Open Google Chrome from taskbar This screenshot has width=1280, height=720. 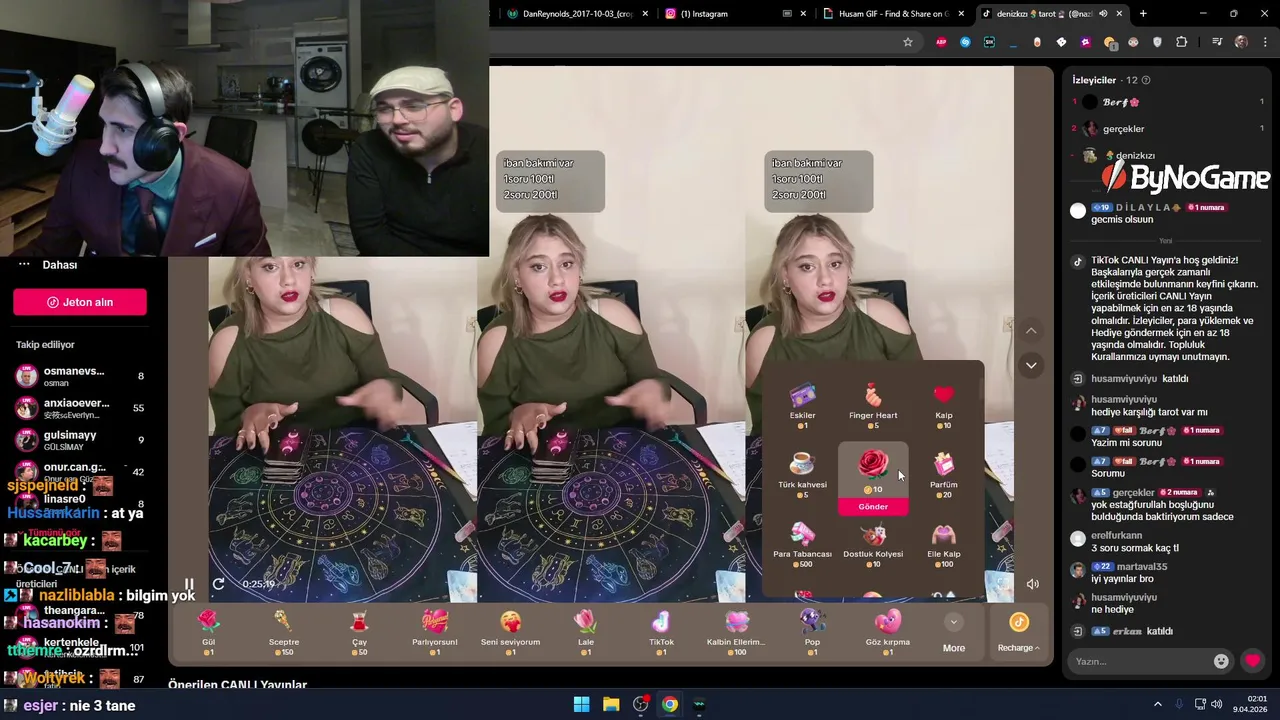coord(670,704)
